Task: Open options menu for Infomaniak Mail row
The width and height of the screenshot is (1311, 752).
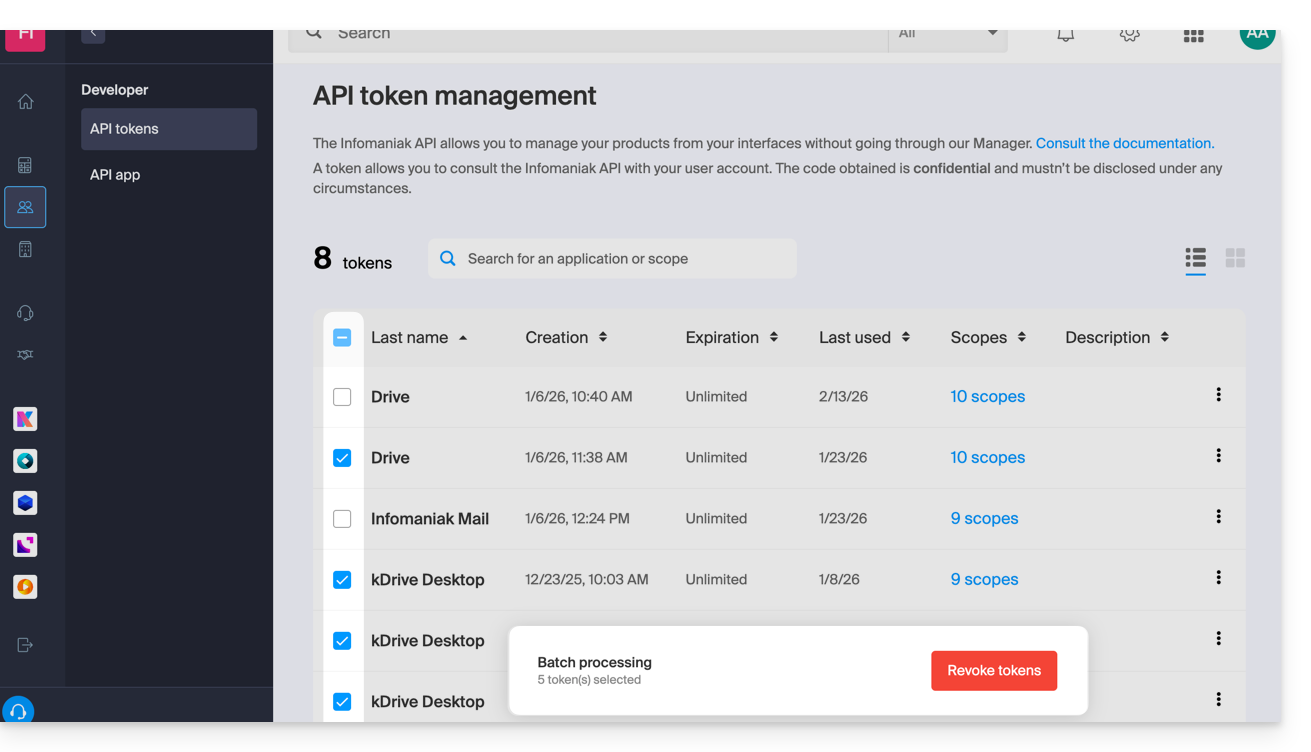Action: [1218, 517]
